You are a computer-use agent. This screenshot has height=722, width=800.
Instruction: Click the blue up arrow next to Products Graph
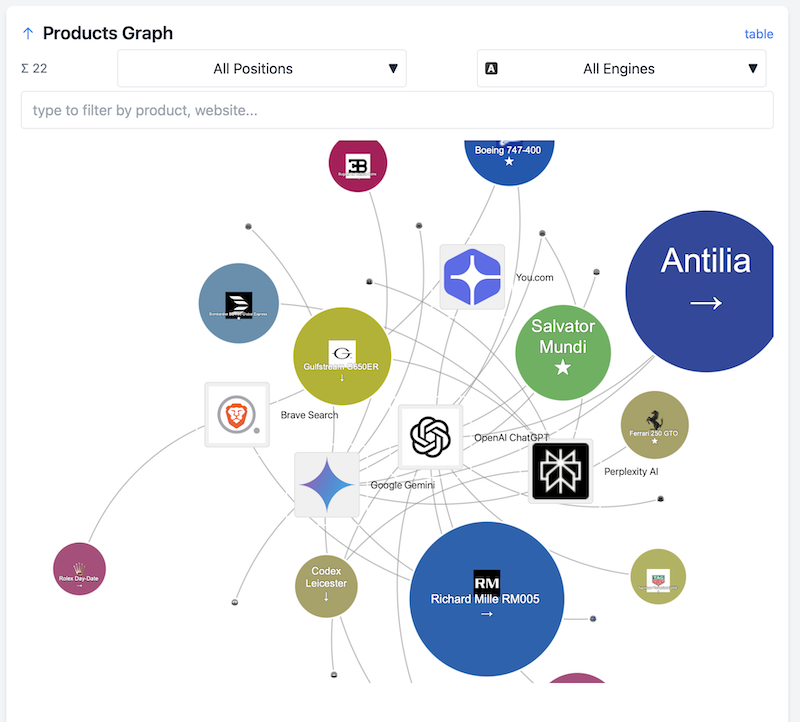click(28, 32)
